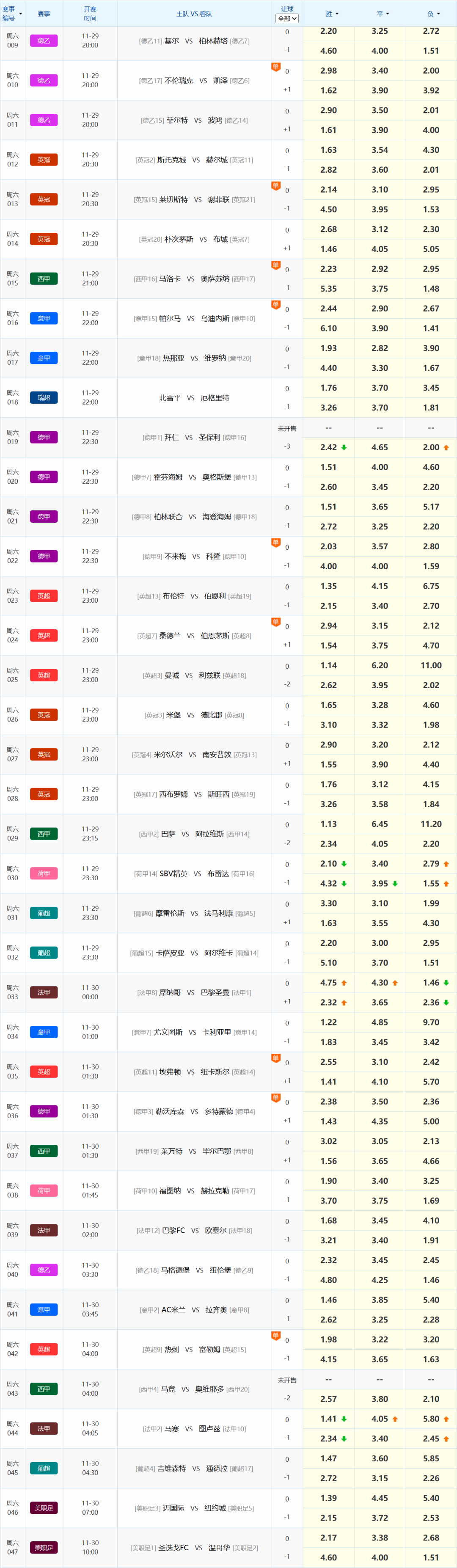Select draw odds 3.54 for 斯托克城 vs 赫尔城

380,150
